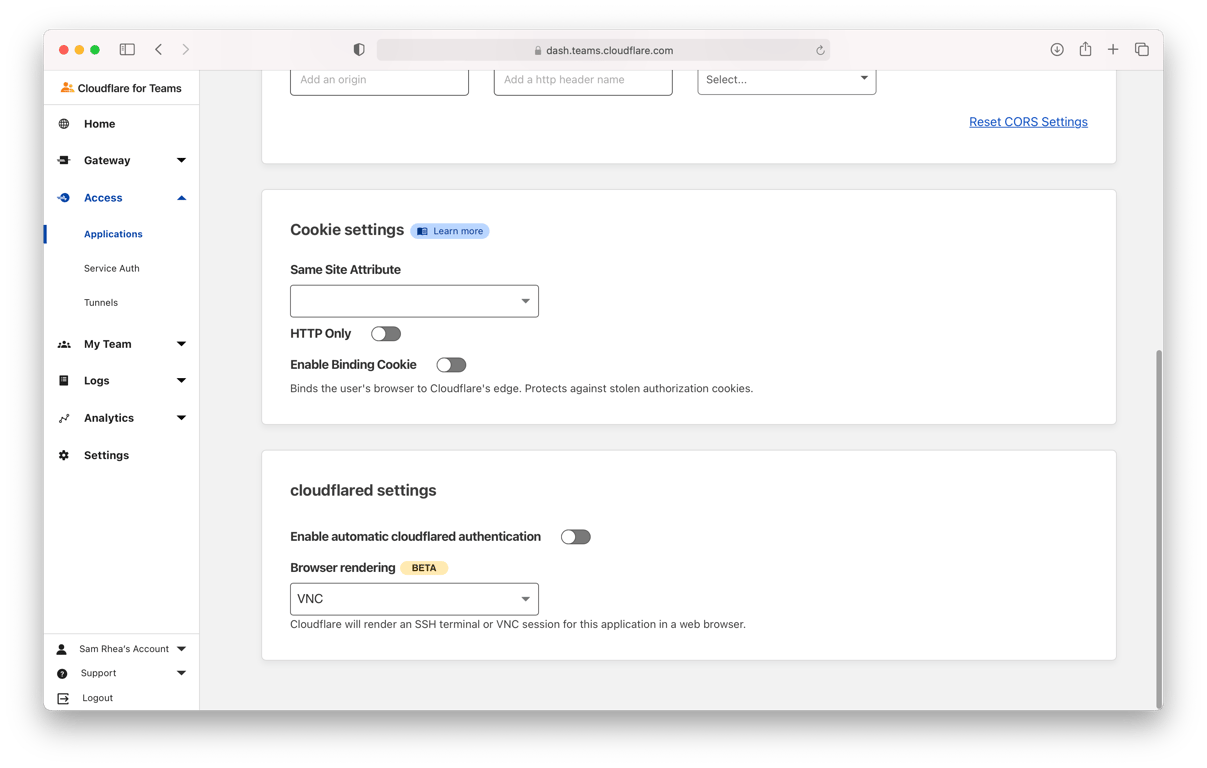Turn on automatic cloudflared authentication
Screen dimensions: 1207x768
click(x=576, y=537)
